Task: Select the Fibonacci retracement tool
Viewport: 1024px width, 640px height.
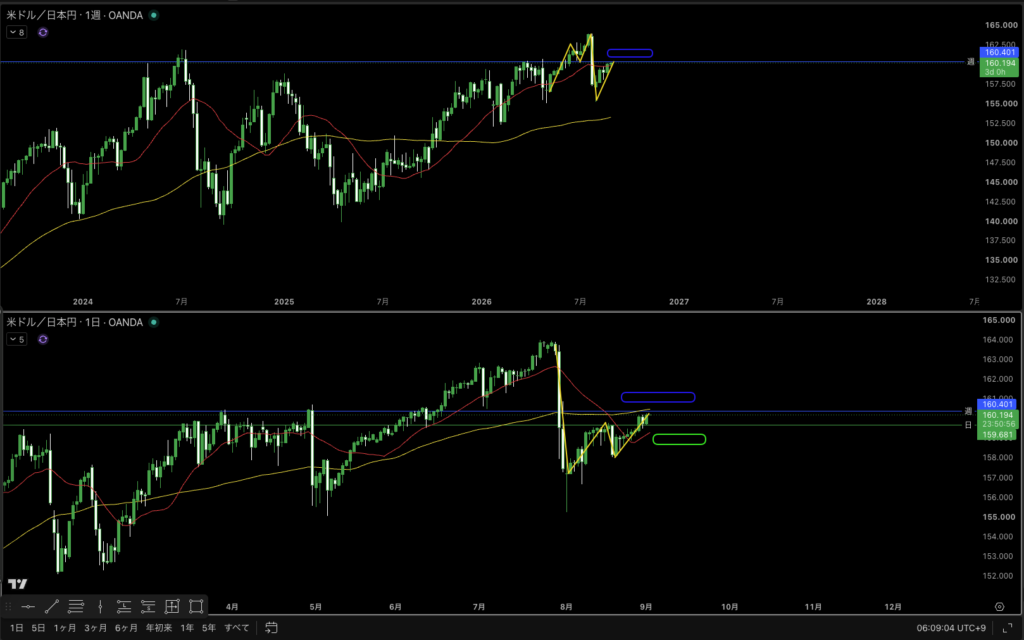Action: (76, 607)
